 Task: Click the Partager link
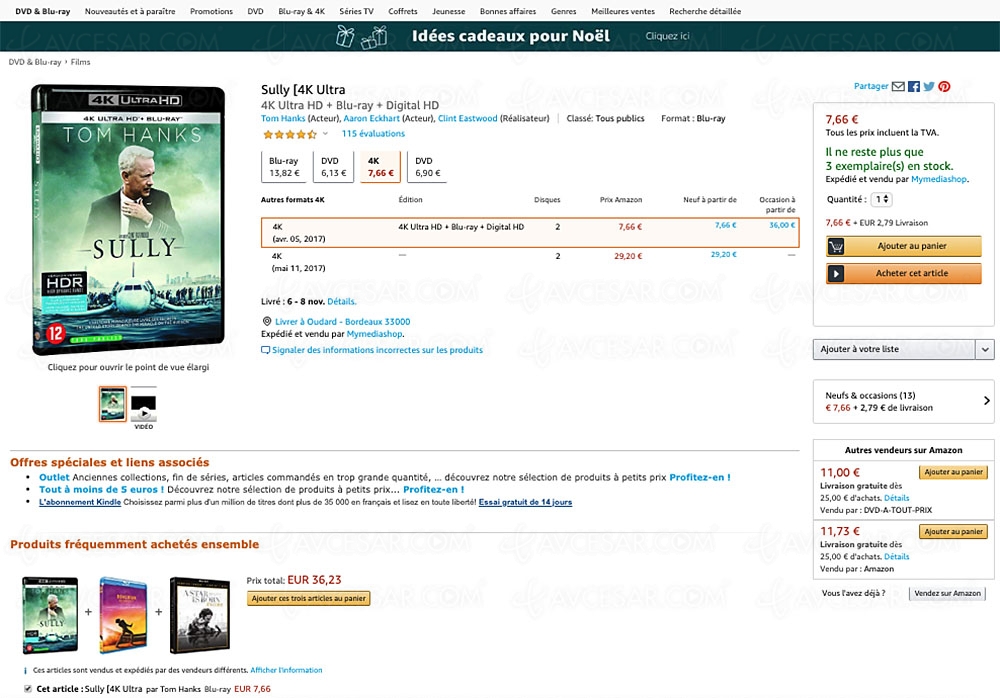871,86
